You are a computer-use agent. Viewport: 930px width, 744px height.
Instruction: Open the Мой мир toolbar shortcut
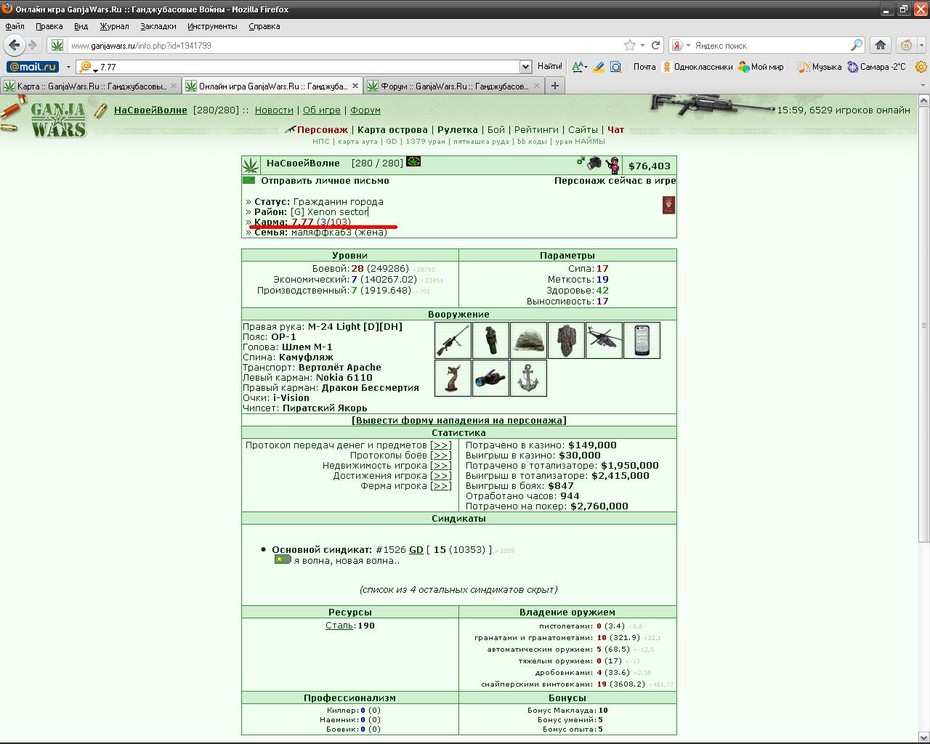point(761,66)
